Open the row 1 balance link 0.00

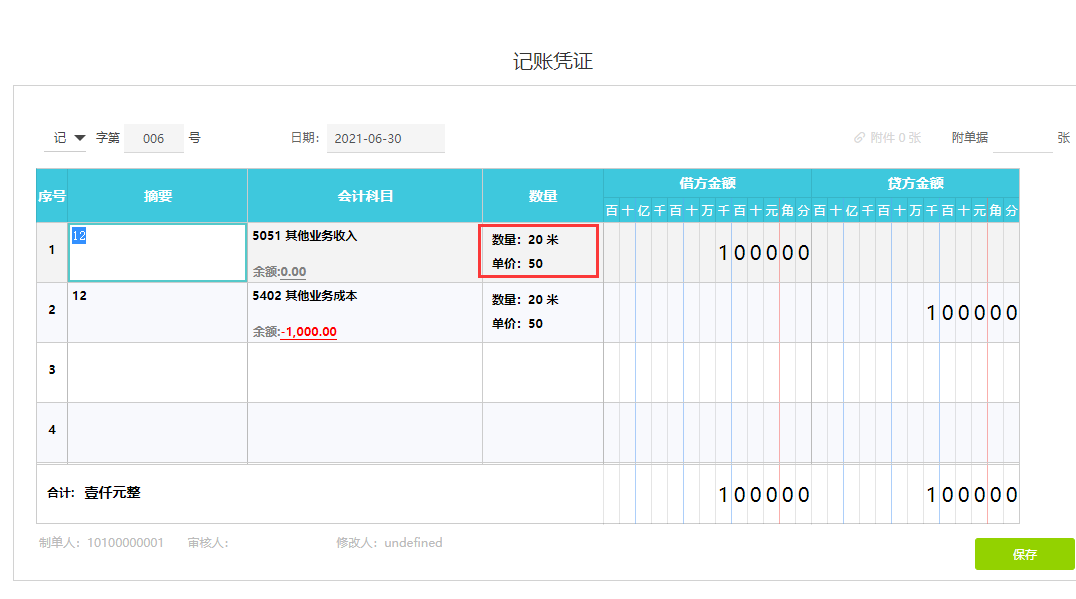tap(293, 271)
